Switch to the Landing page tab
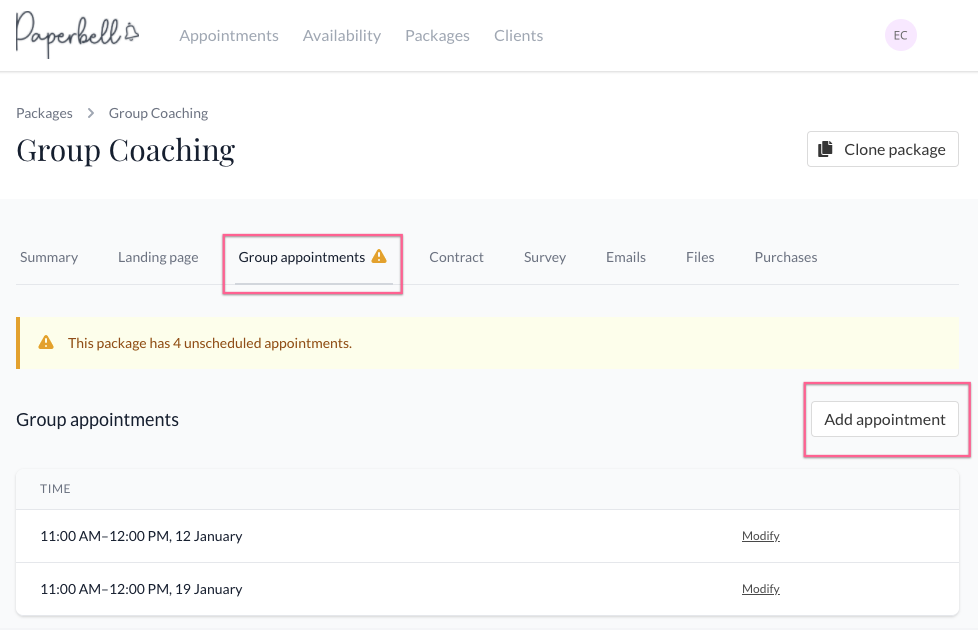 pos(158,257)
